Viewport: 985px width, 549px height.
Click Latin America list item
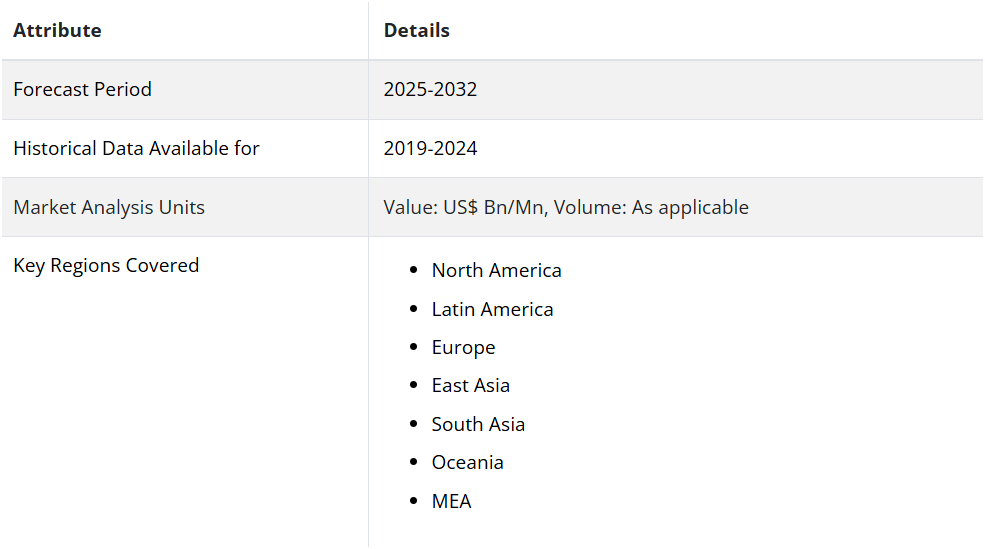(x=492, y=309)
